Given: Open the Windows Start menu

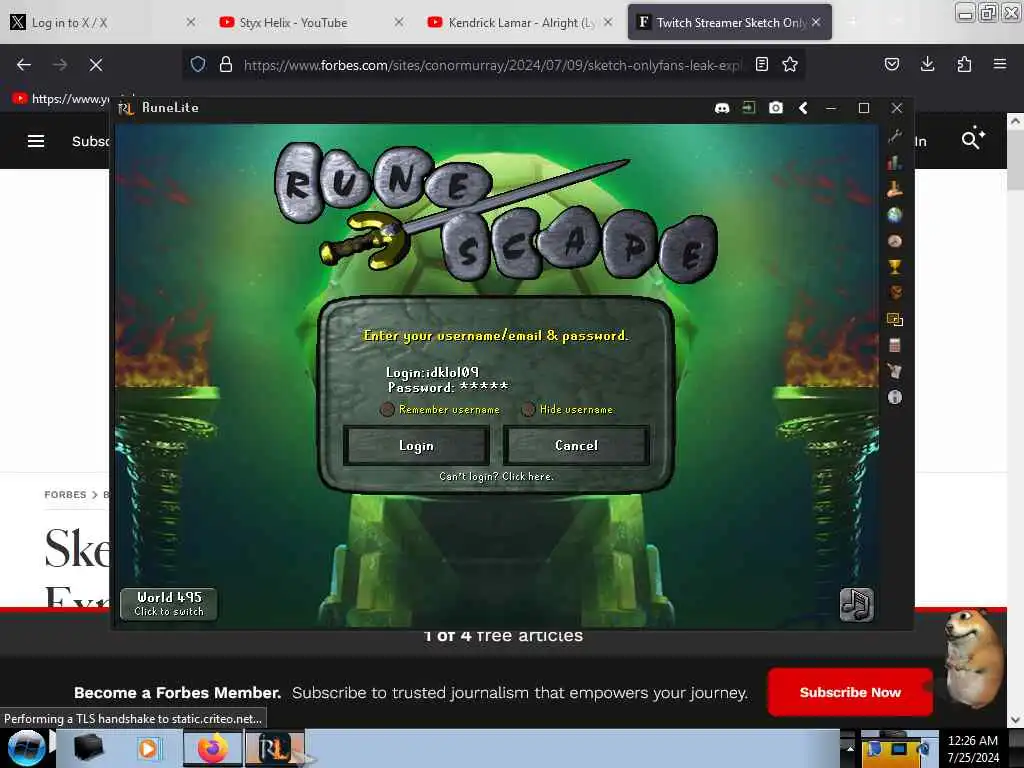Looking at the screenshot, I should click(x=26, y=748).
